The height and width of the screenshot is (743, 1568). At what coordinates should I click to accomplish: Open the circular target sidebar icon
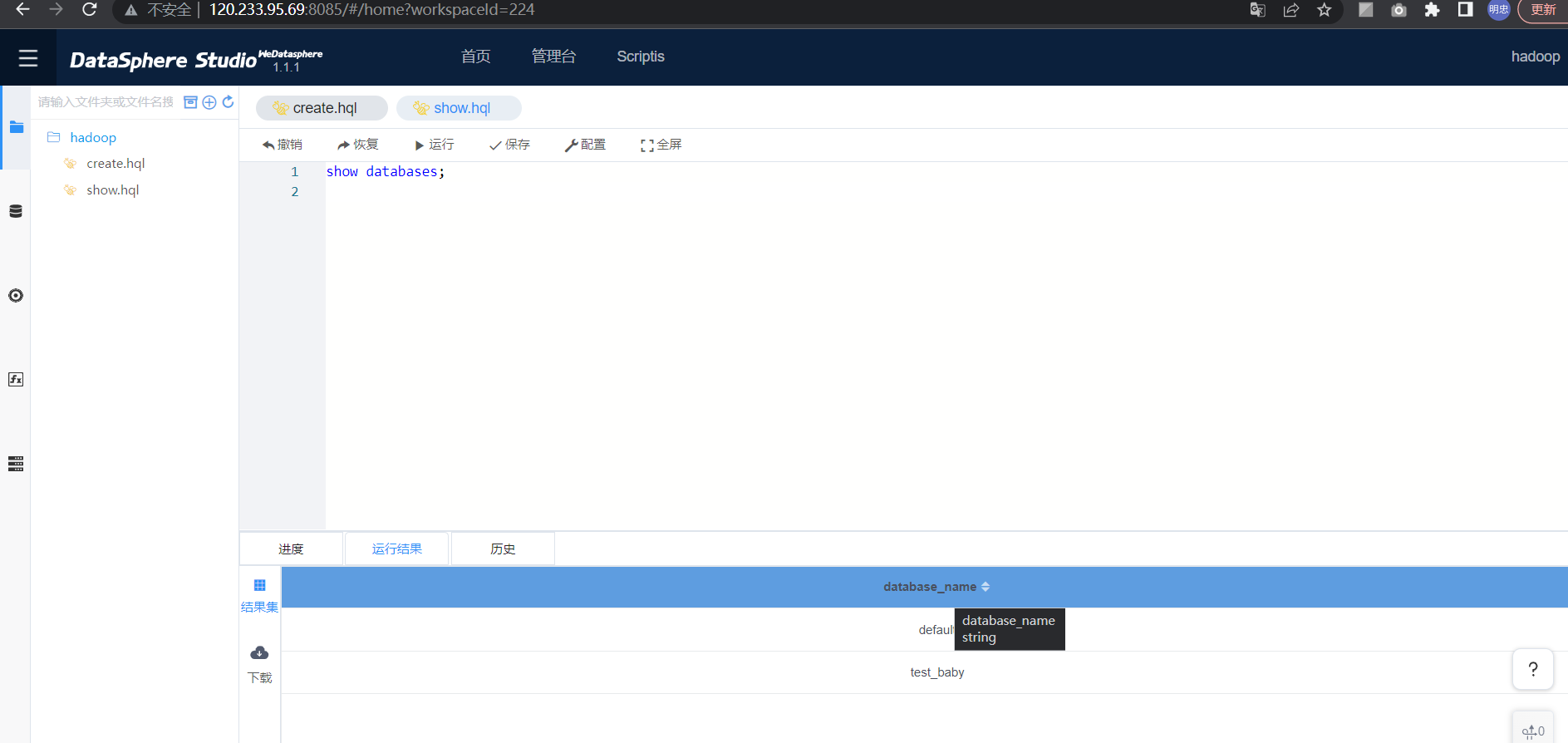click(16, 296)
